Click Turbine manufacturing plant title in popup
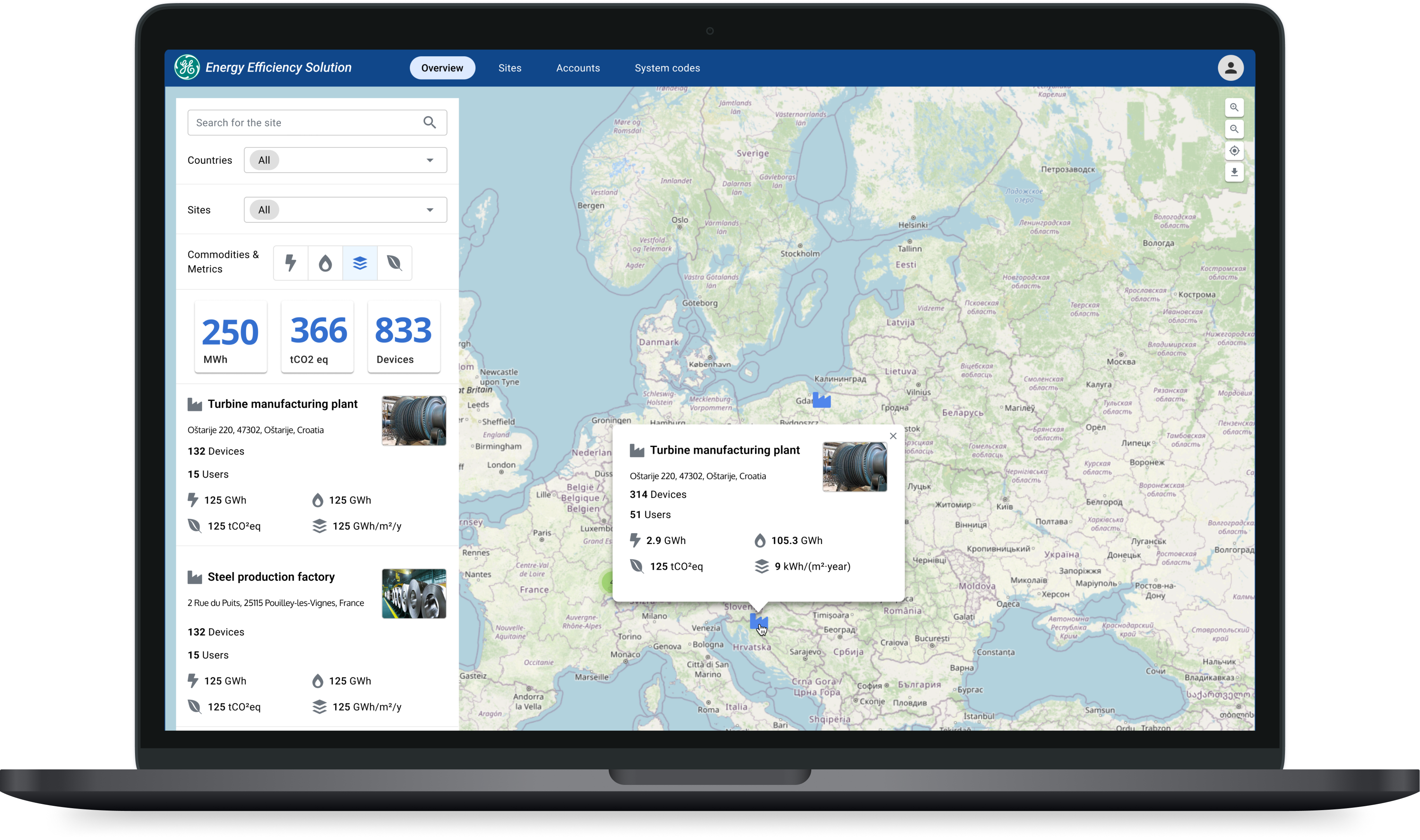 [x=724, y=450]
